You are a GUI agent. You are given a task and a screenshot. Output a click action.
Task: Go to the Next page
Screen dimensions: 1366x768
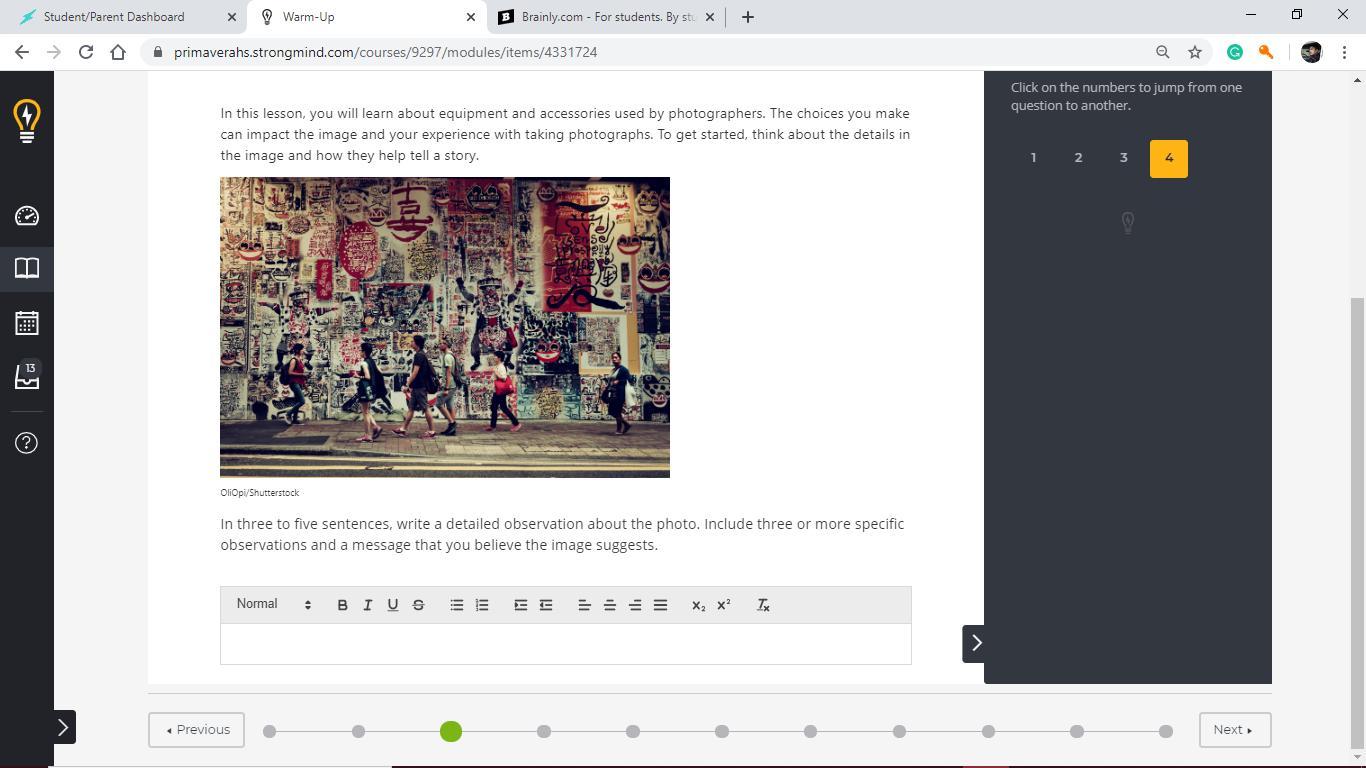pyautogui.click(x=1234, y=730)
